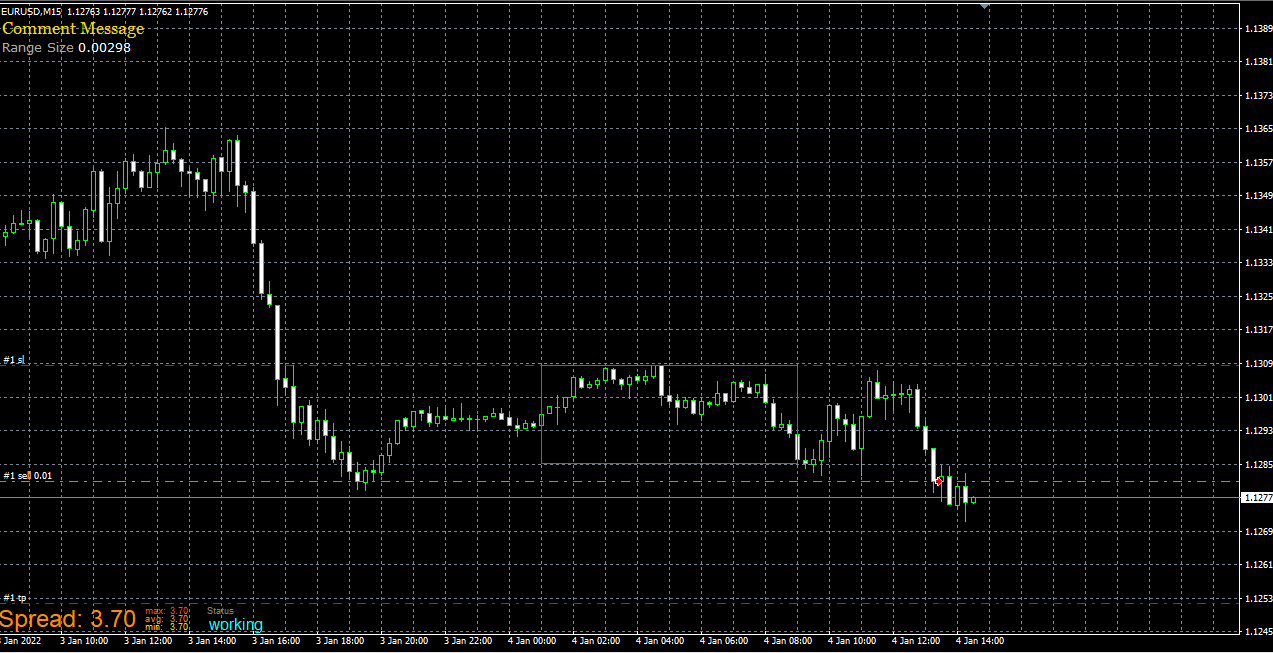Click the 'Range Size 0.00298' label
Screen dimensions: 1273x653
pyautogui.click(x=66, y=47)
